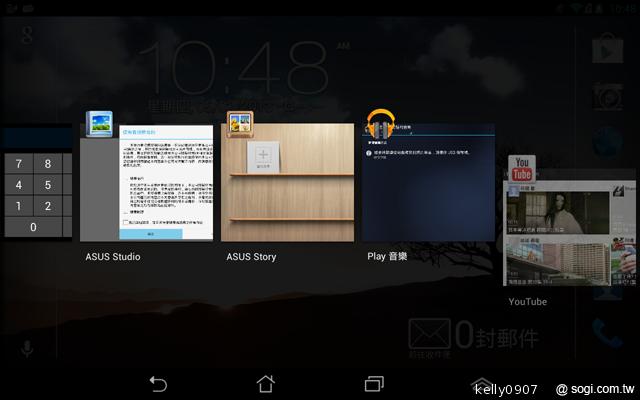
Task: Click the Play 音樂 label
Action: click(387, 256)
